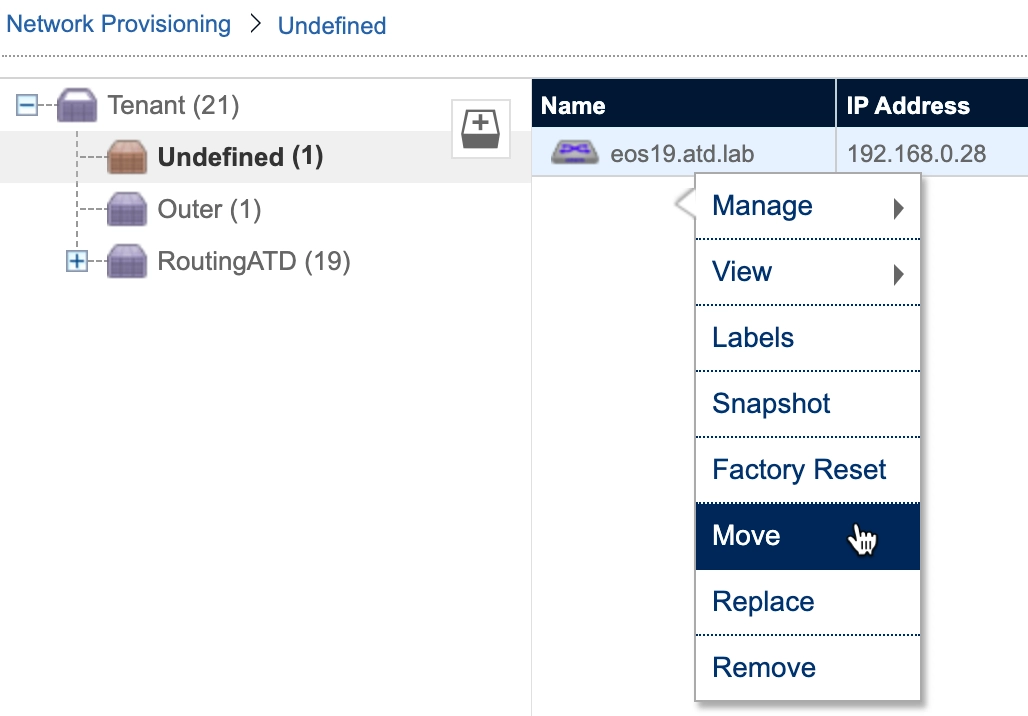Choose Factory Reset option

799,470
